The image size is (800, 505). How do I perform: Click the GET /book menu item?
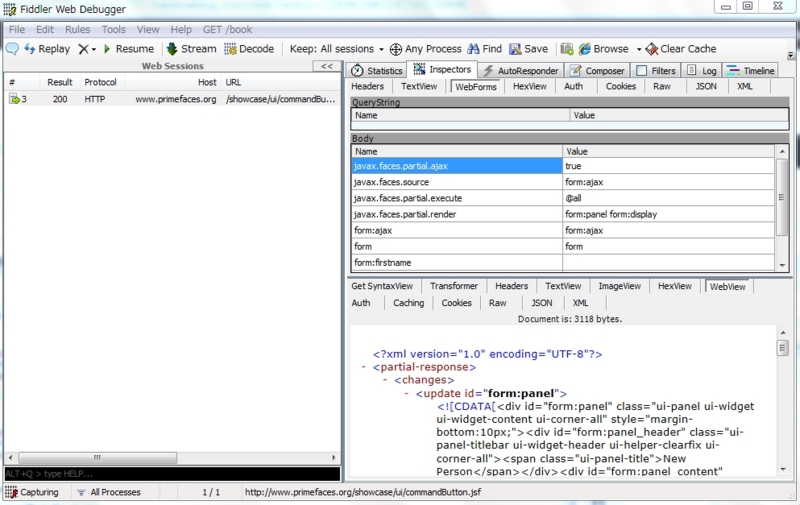pos(228,30)
